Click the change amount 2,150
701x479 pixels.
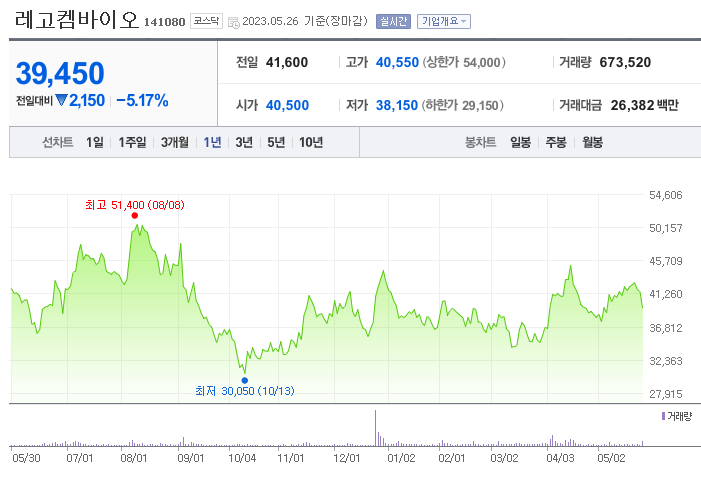click(87, 100)
